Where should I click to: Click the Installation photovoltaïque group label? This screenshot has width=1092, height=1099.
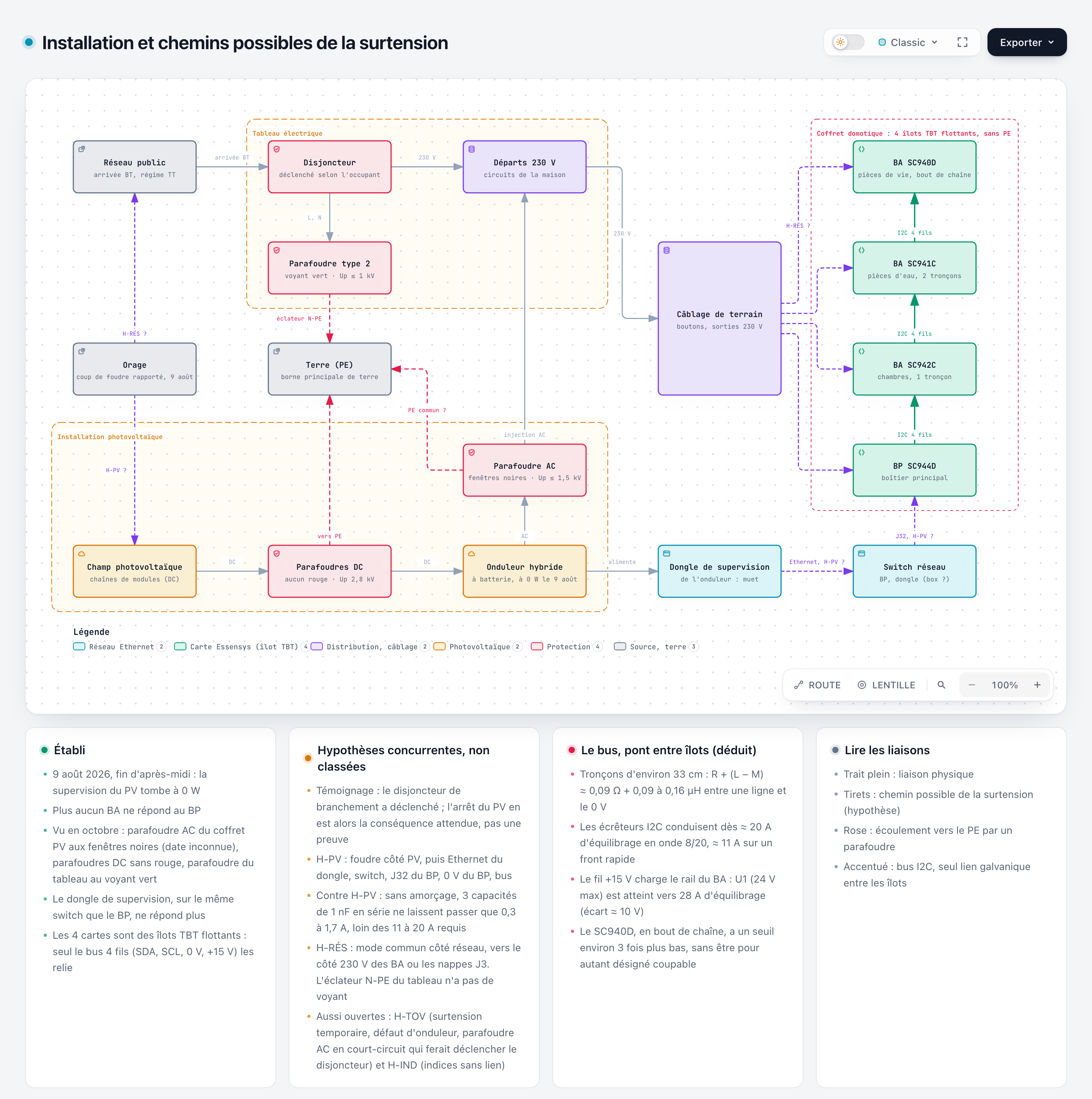(x=110, y=436)
